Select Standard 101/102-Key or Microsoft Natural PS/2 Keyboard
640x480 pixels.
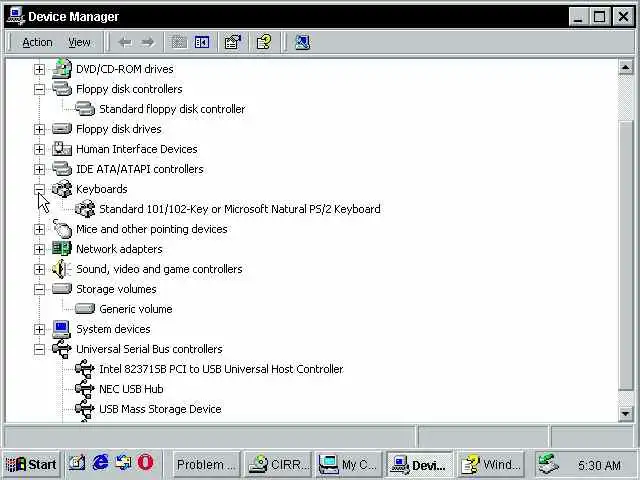point(240,209)
